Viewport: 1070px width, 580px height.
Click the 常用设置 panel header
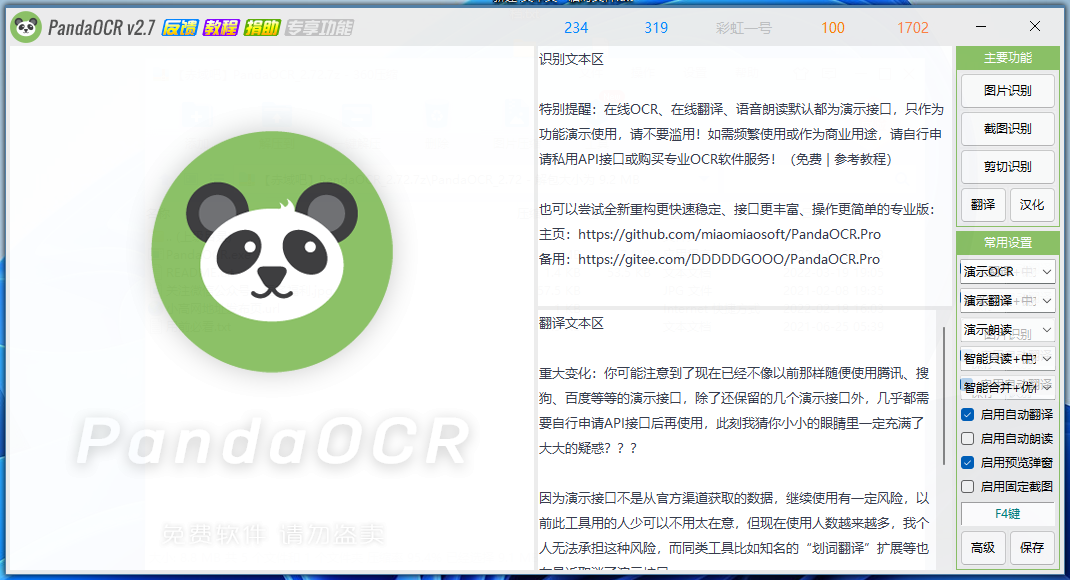pos(1007,242)
